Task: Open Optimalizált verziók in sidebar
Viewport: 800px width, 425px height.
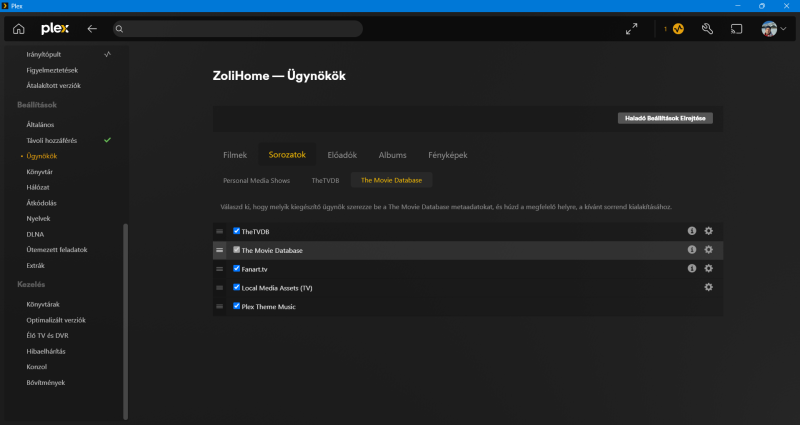Action: (x=56, y=320)
